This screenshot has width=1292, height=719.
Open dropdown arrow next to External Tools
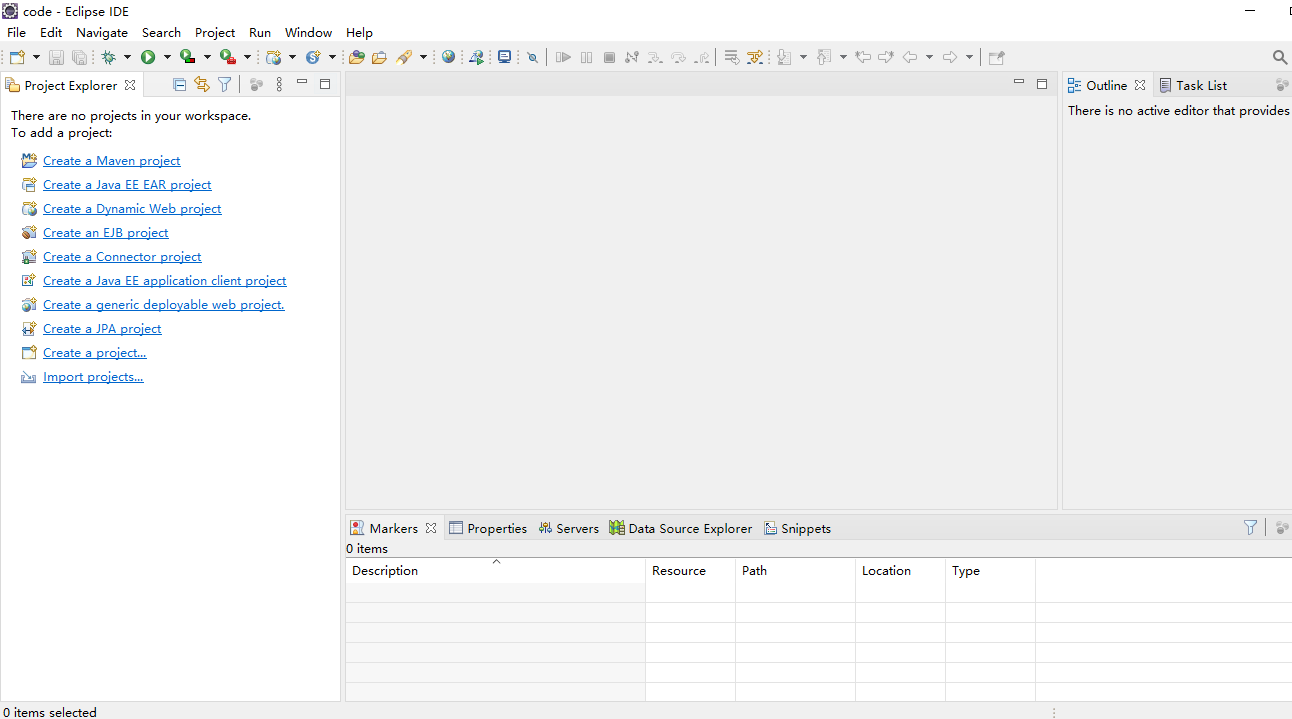click(247, 57)
